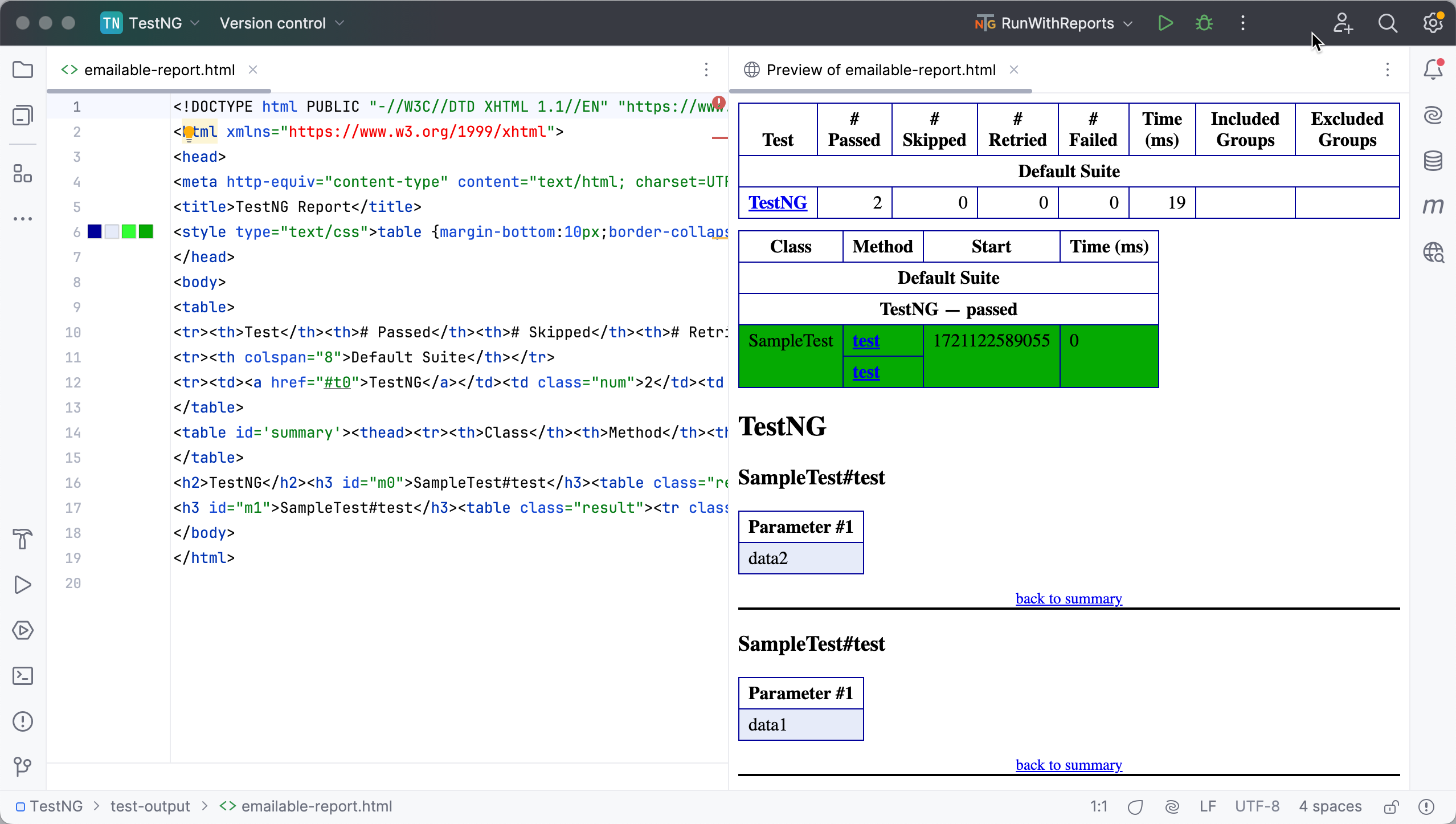1456x824 pixels.
Task: Start debugging with the bug icon
Action: point(1204,23)
